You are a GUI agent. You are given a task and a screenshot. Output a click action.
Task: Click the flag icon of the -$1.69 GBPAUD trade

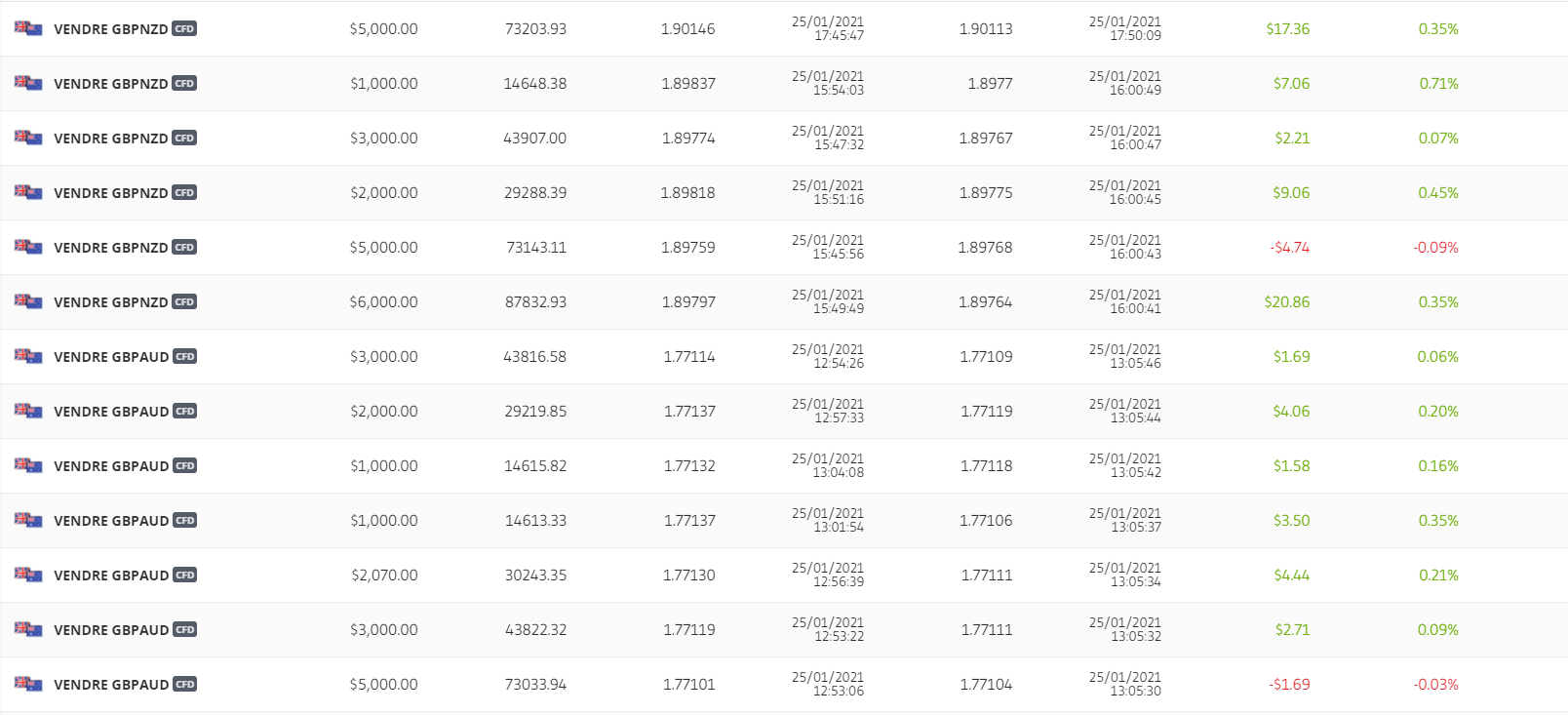[x=28, y=684]
